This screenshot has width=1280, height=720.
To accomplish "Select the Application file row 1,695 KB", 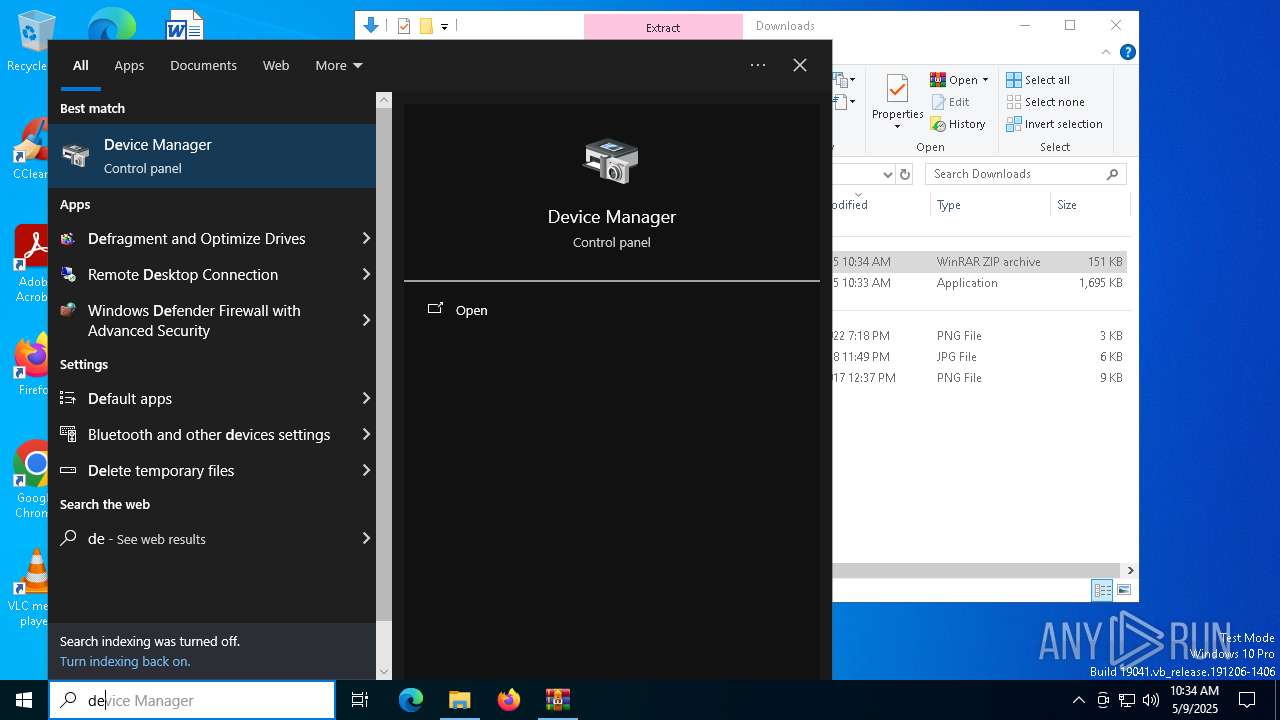I will click(x=980, y=283).
